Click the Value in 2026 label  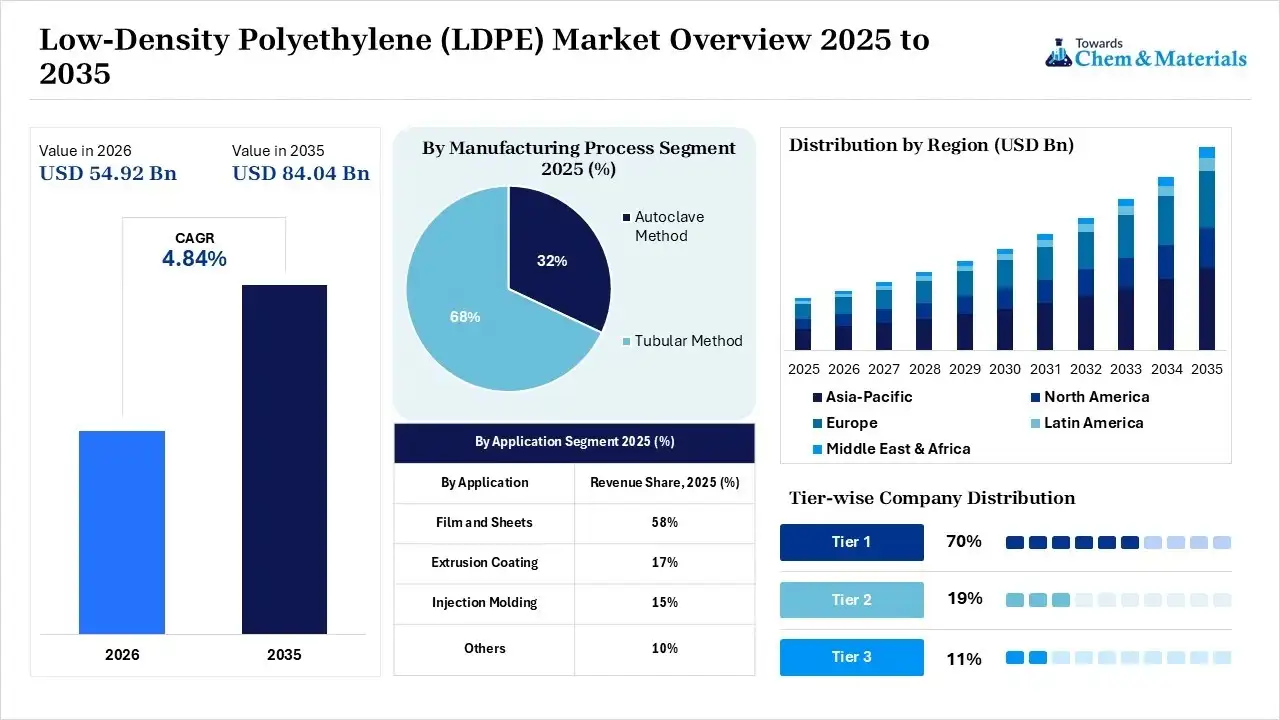click(x=85, y=151)
